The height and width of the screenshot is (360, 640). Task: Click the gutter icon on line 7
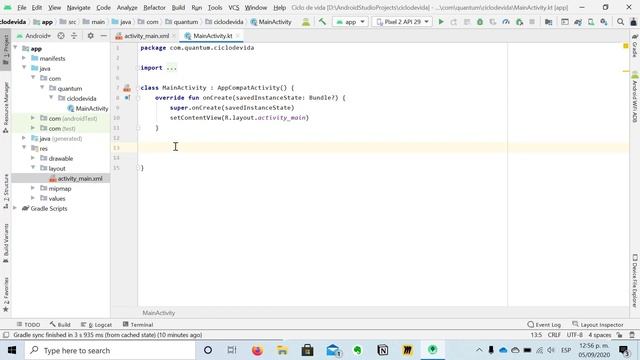click(x=127, y=88)
